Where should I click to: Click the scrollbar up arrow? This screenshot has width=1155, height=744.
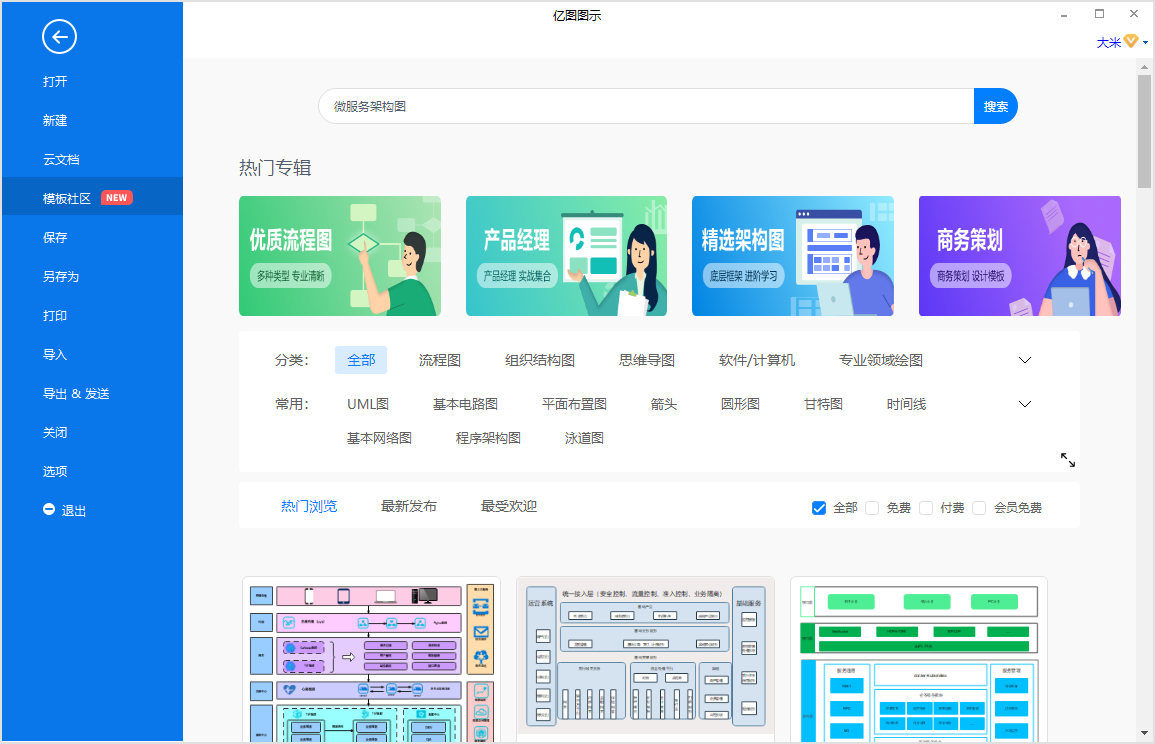(x=1144, y=67)
